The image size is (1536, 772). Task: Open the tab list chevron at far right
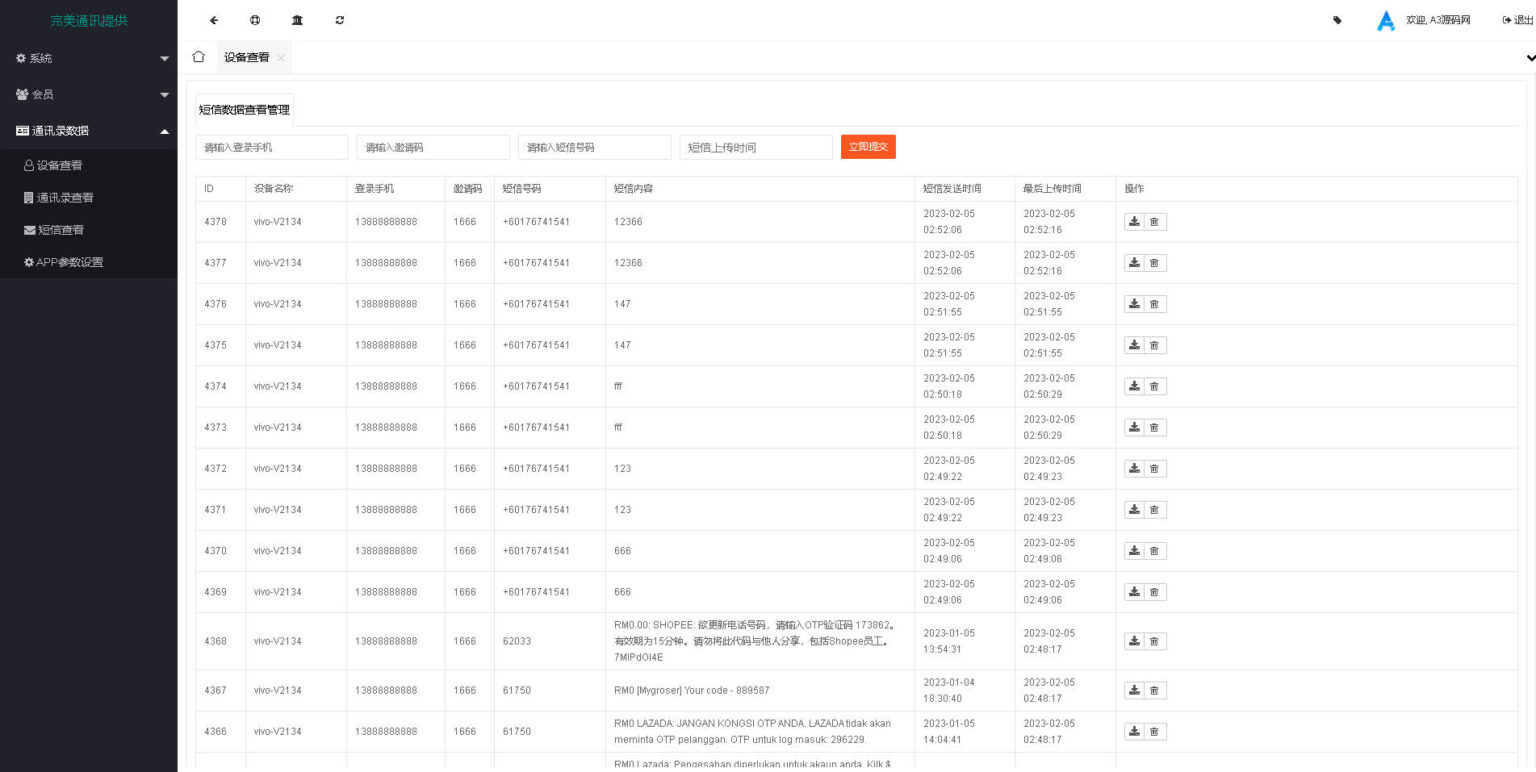[x=1530, y=58]
